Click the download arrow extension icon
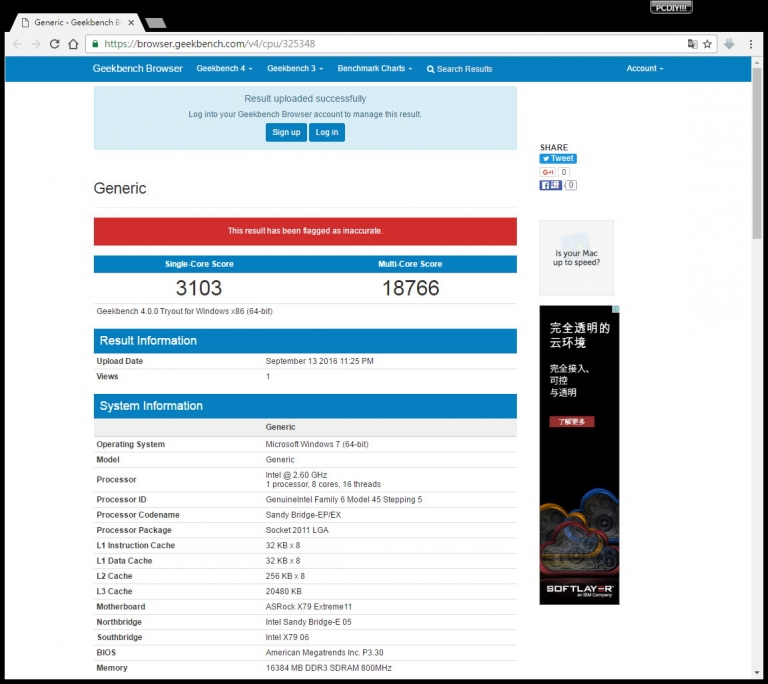The image size is (768, 684). click(x=729, y=44)
